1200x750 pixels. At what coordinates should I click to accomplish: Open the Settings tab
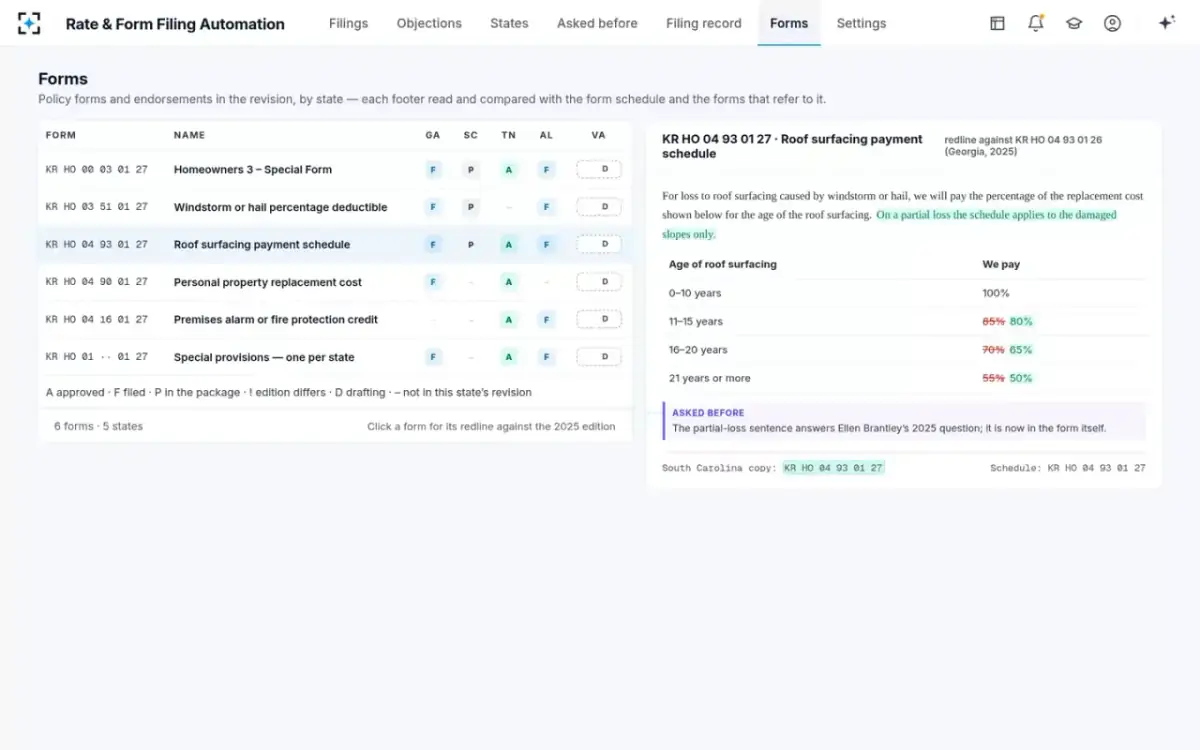click(x=861, y=23)
